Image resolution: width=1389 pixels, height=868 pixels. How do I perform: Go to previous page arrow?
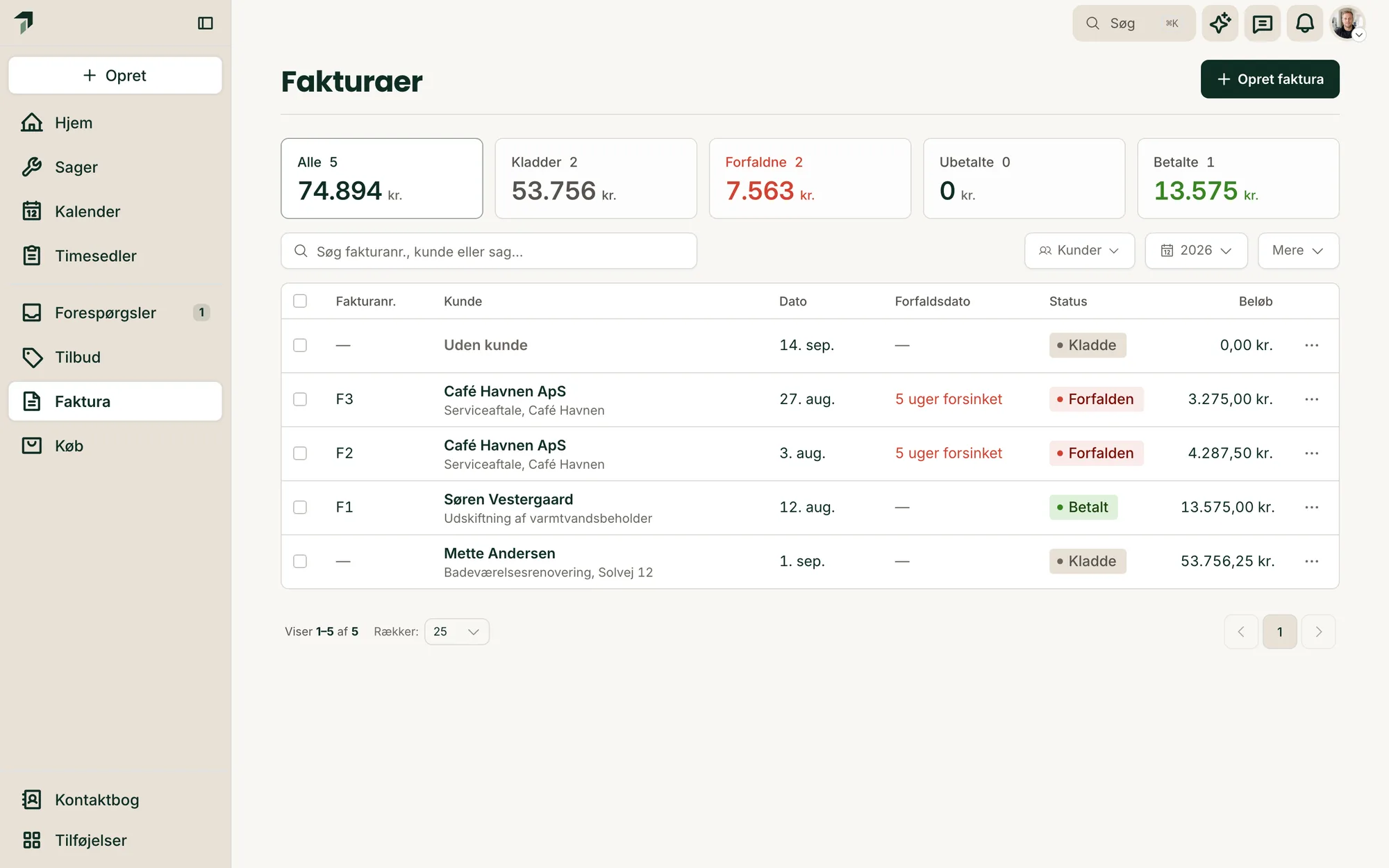[x=1241, y=632]
